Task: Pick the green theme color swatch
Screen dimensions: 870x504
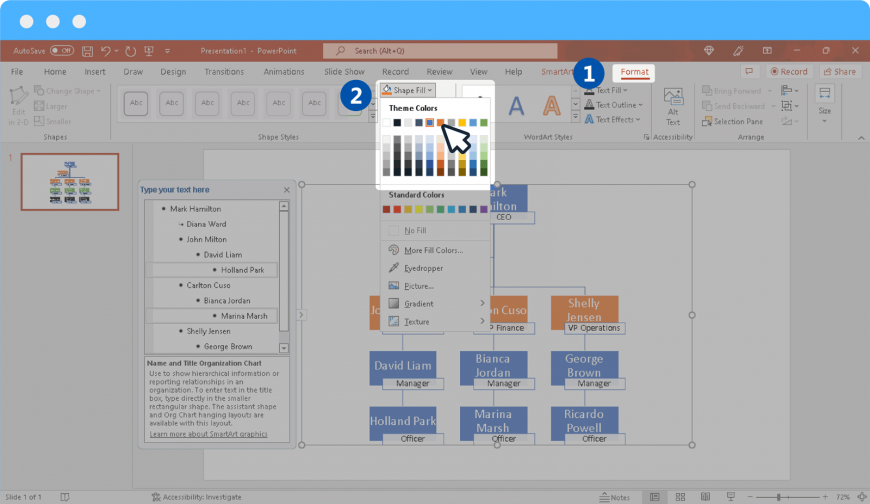Action: [x=483, y=123]
